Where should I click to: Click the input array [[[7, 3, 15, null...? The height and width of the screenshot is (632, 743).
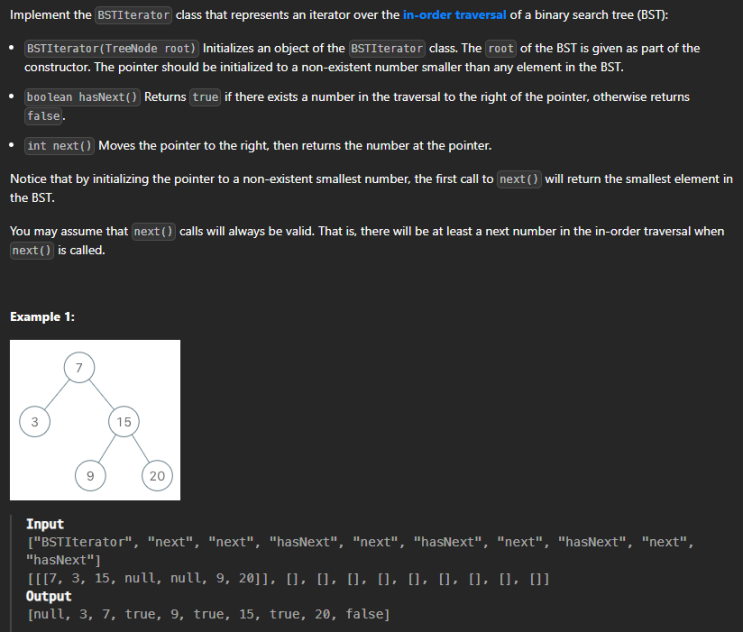[288, 578]
